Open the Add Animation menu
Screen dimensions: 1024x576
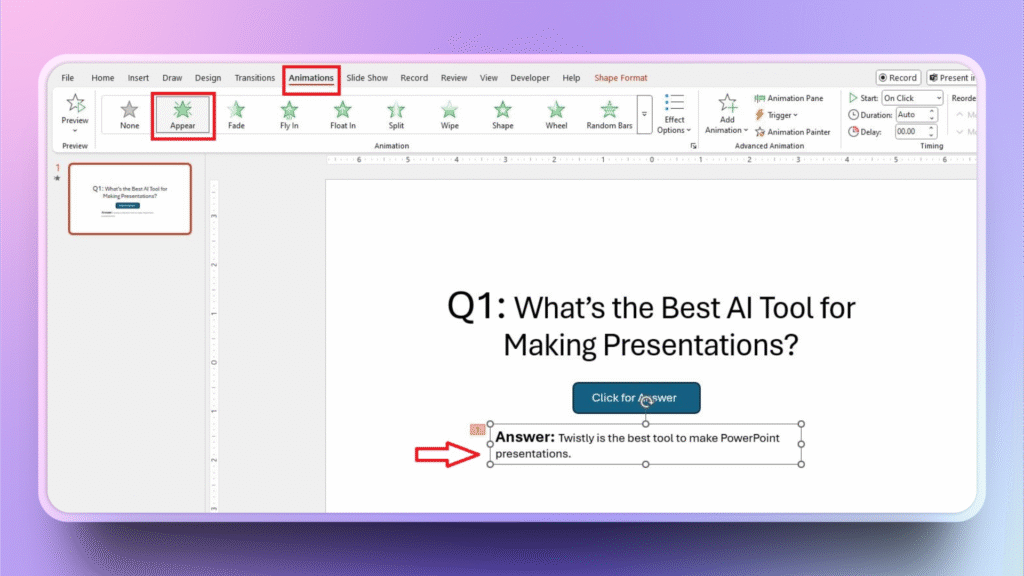pos(727,114)
